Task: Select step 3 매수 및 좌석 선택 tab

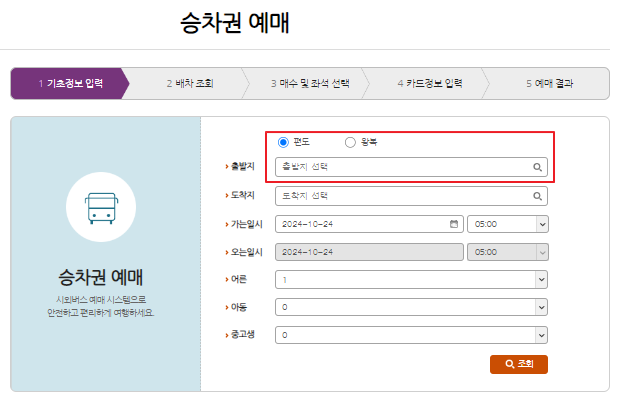Action: [x=310, y=83]
